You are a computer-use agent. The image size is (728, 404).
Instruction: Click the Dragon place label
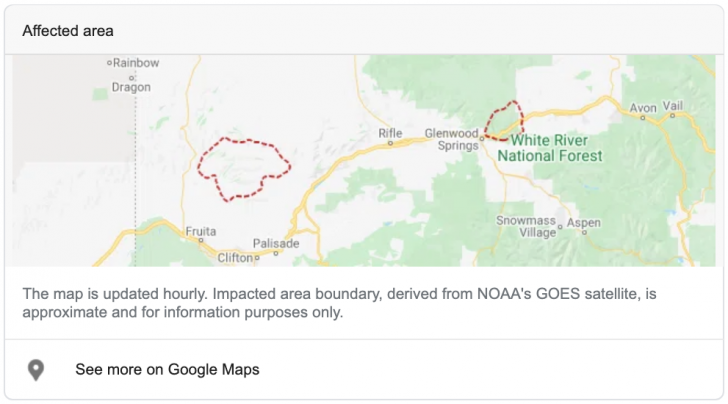(x=131, y=87)
